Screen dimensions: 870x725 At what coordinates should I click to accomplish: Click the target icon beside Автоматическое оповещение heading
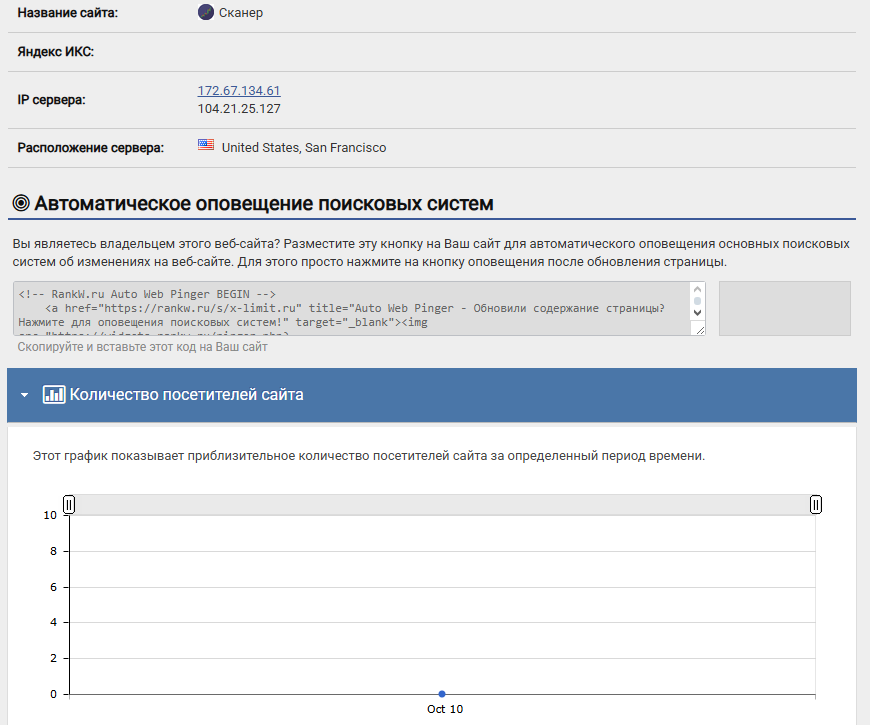21,204
